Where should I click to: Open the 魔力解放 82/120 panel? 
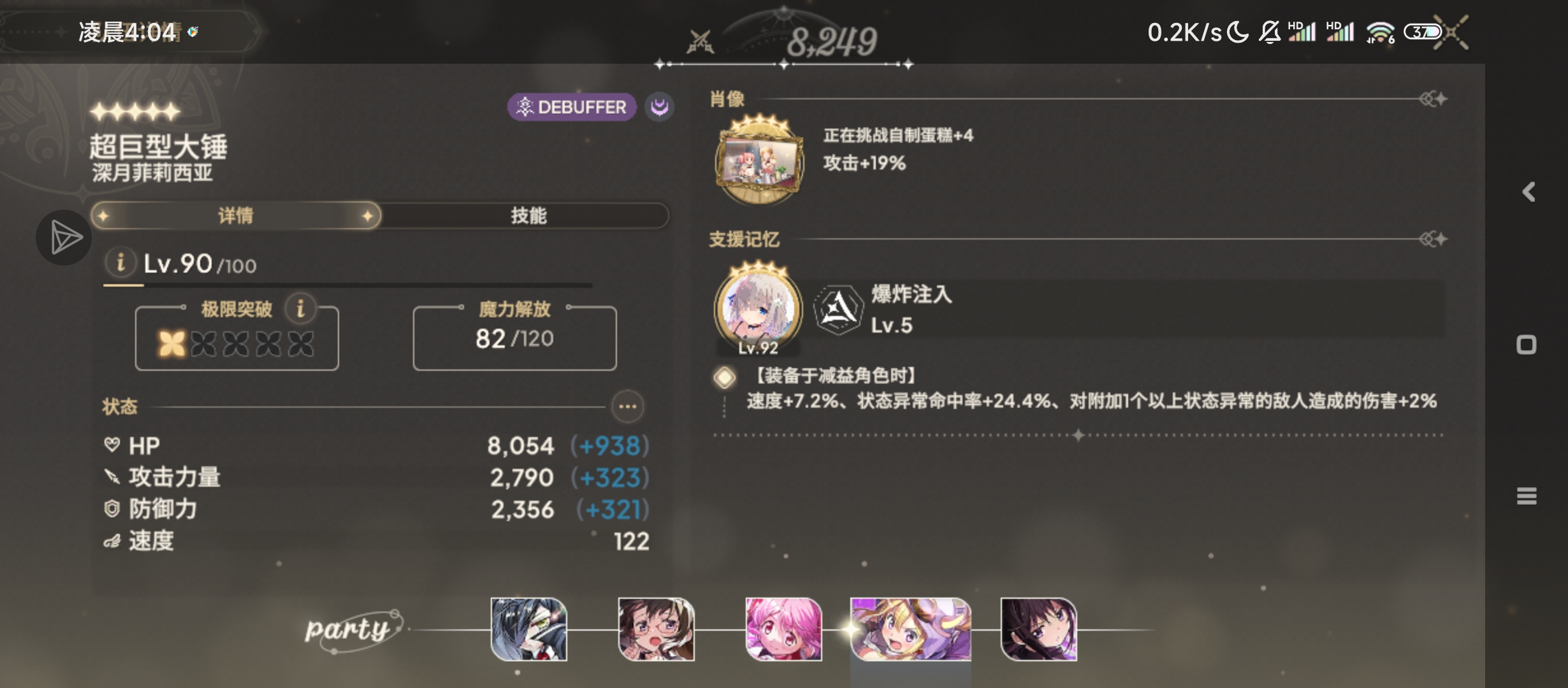pyautogui.click(x=514, y=338)
